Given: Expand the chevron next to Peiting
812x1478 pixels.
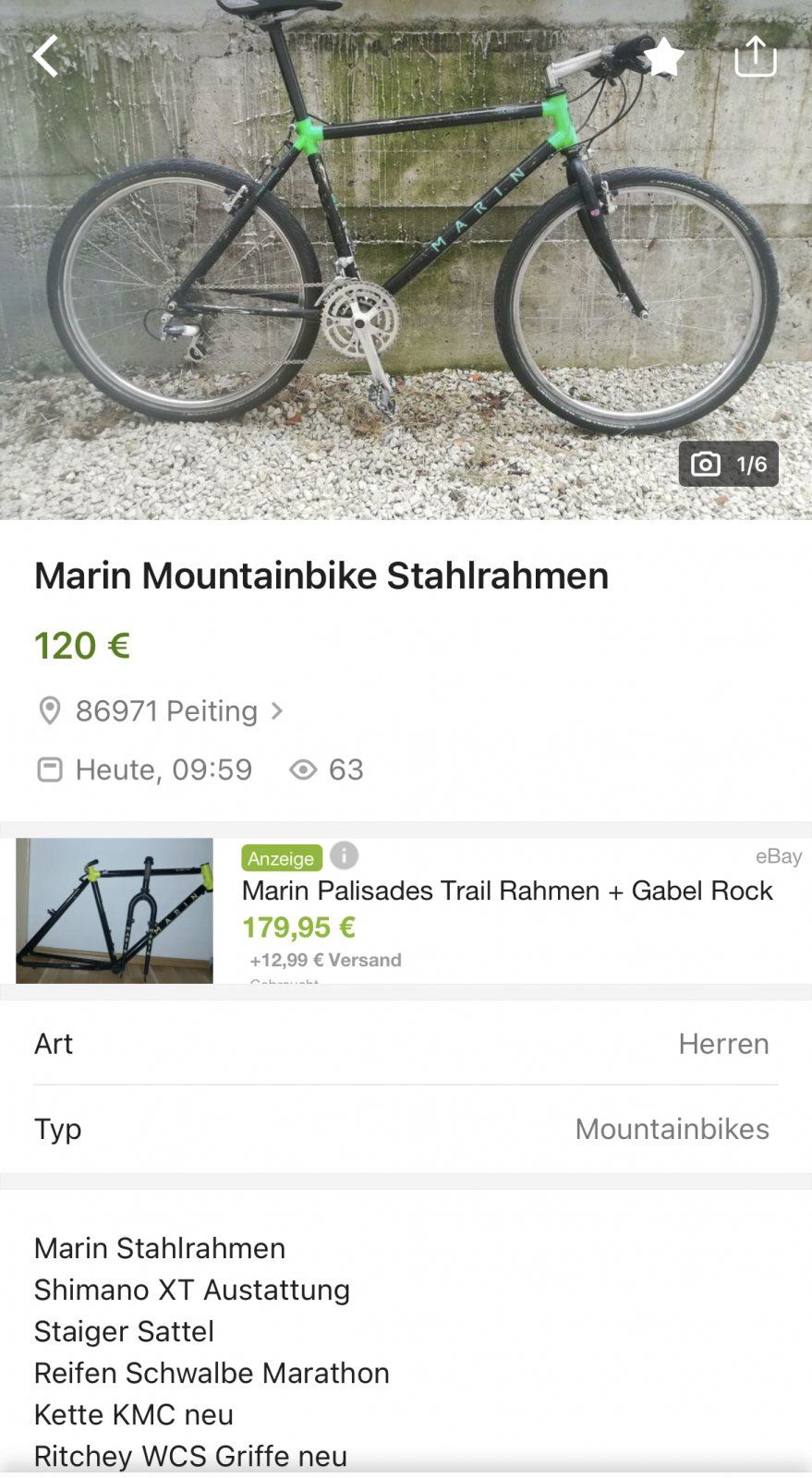Looking at the screenshot, I should pyautogui.click(x=277, y=710).
